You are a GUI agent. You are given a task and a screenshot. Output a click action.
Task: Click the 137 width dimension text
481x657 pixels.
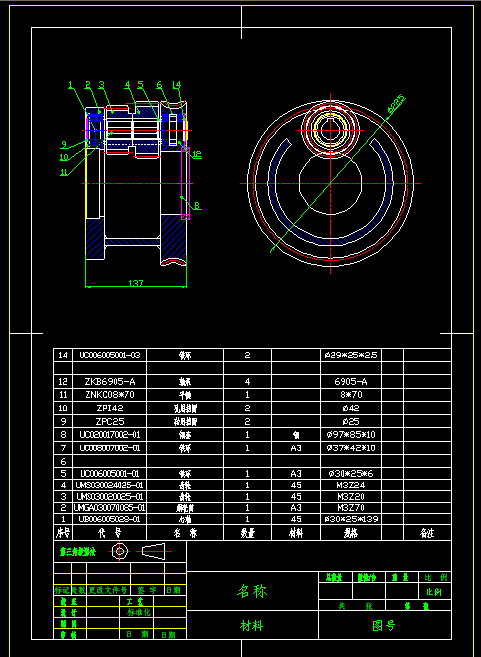tap(136, 283)
